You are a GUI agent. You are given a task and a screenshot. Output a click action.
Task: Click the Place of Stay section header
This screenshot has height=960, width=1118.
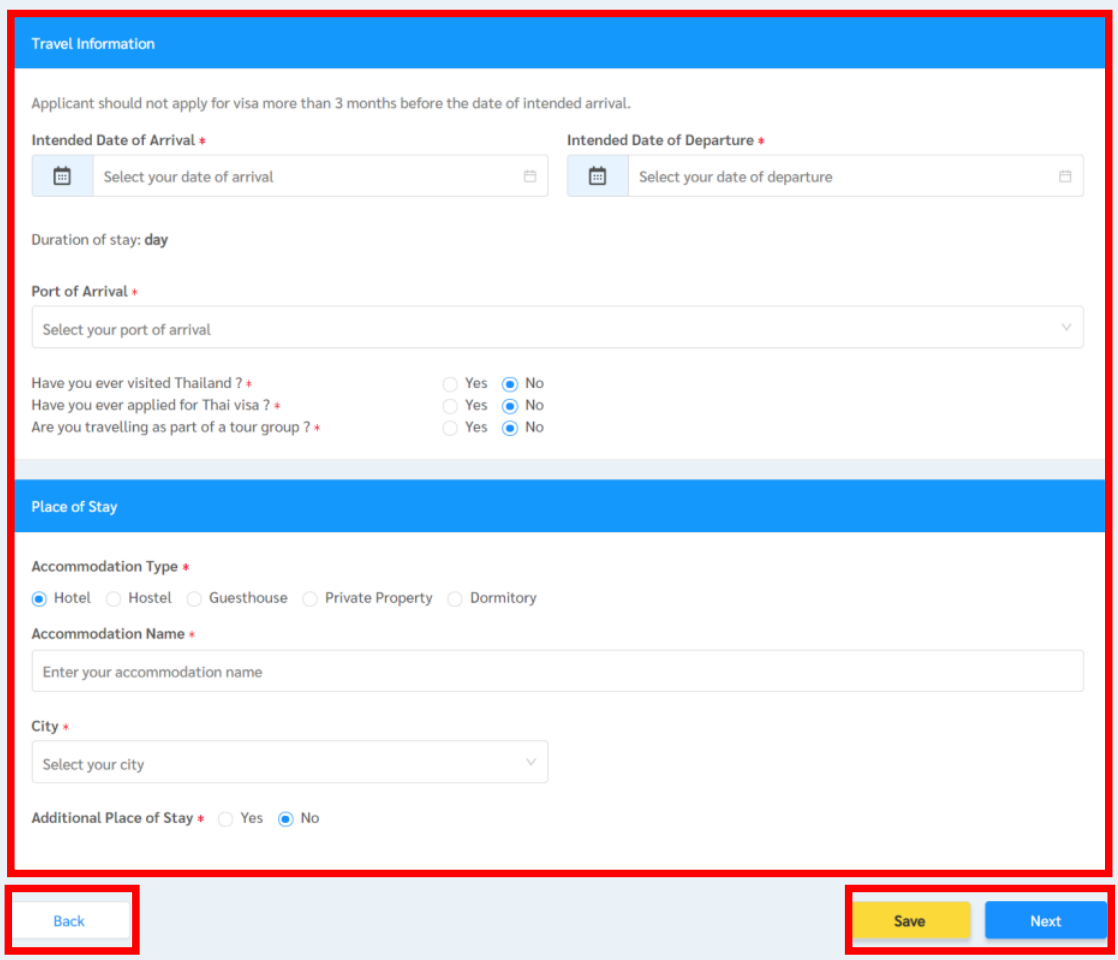click(x=560, y=506)
